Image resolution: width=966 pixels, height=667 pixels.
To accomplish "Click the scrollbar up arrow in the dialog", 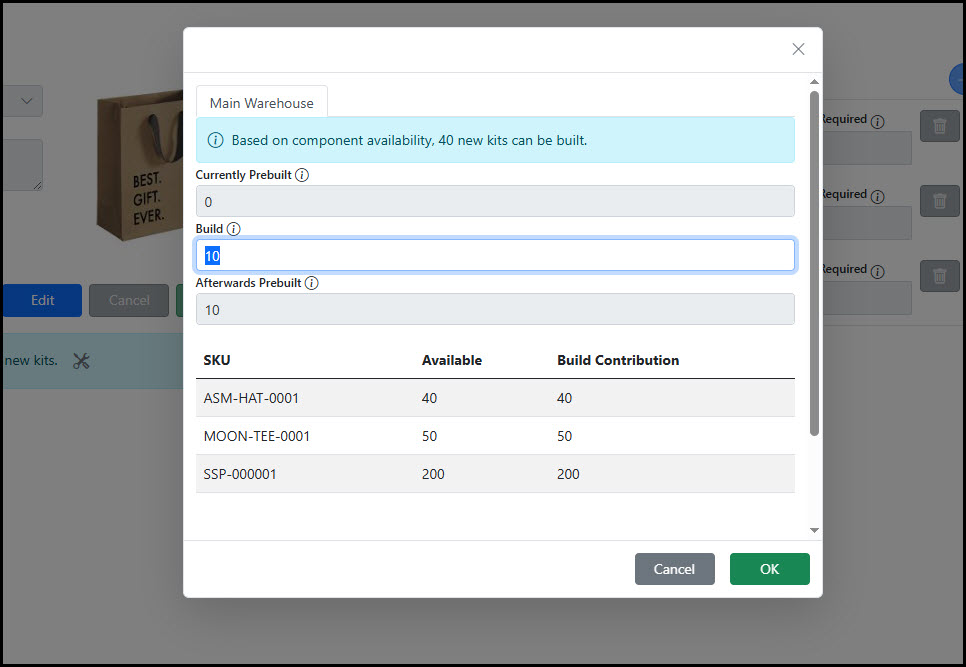I will point(814,82).
